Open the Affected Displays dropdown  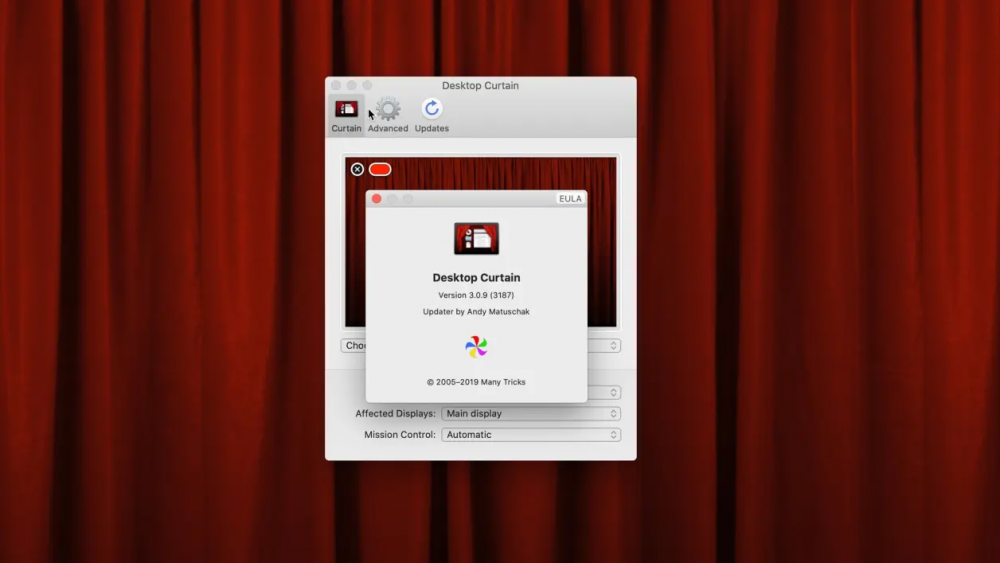(x=531, y=414)
